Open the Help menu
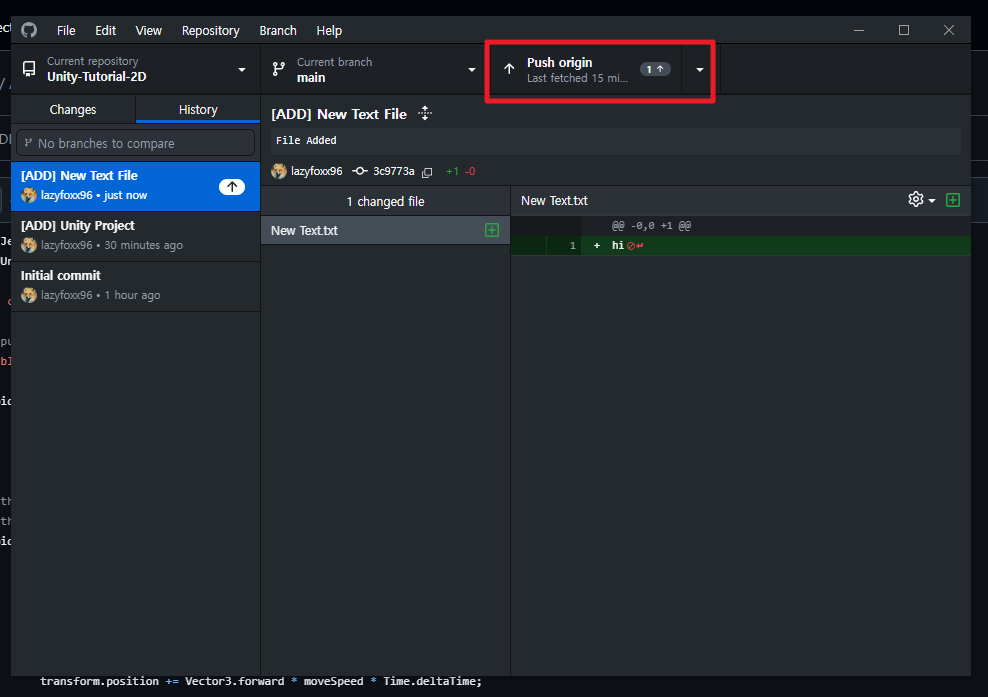988x697 pixels. [329, 30]
